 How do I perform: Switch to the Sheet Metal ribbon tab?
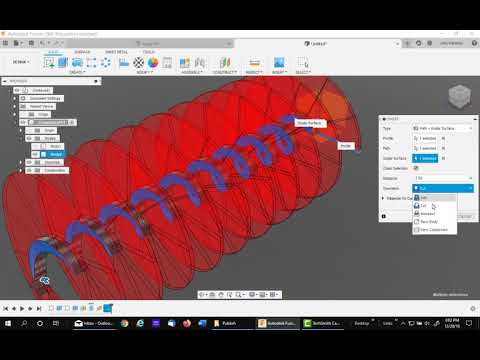point(116,52)
